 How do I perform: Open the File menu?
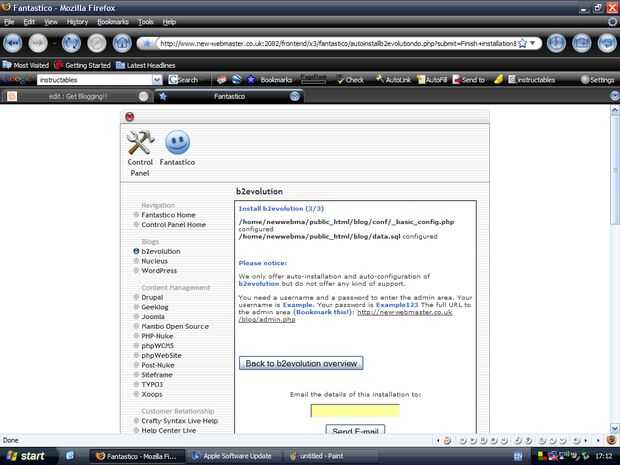click(9, 22)
